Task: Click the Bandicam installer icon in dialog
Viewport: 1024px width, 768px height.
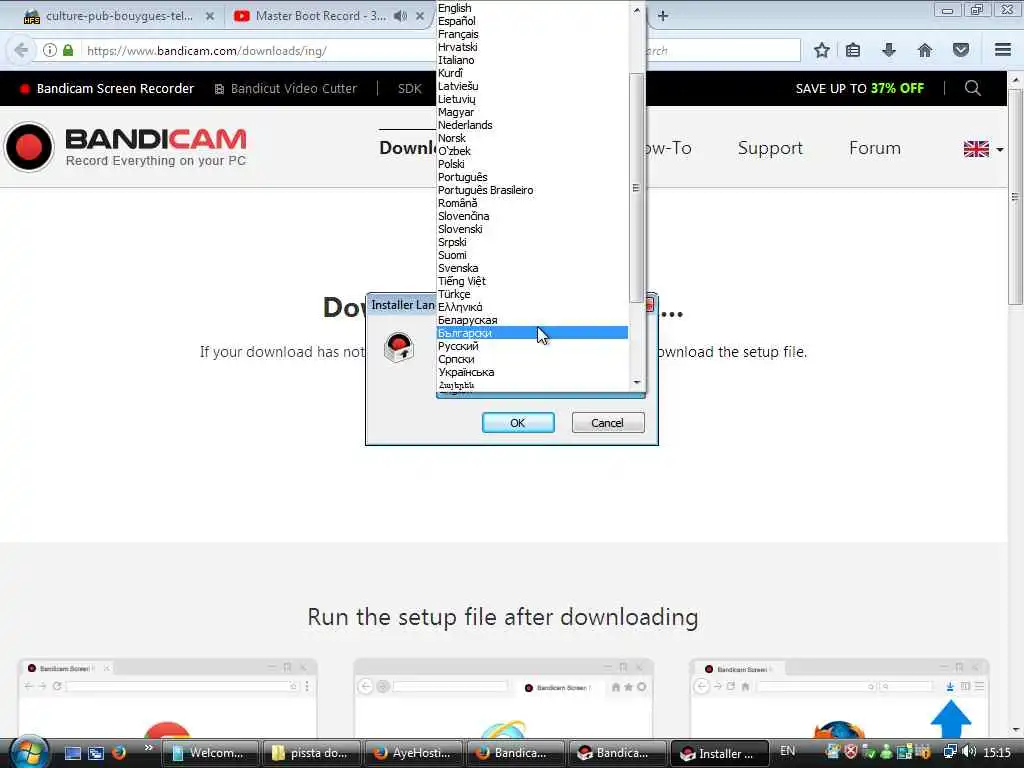Action: 399,347
